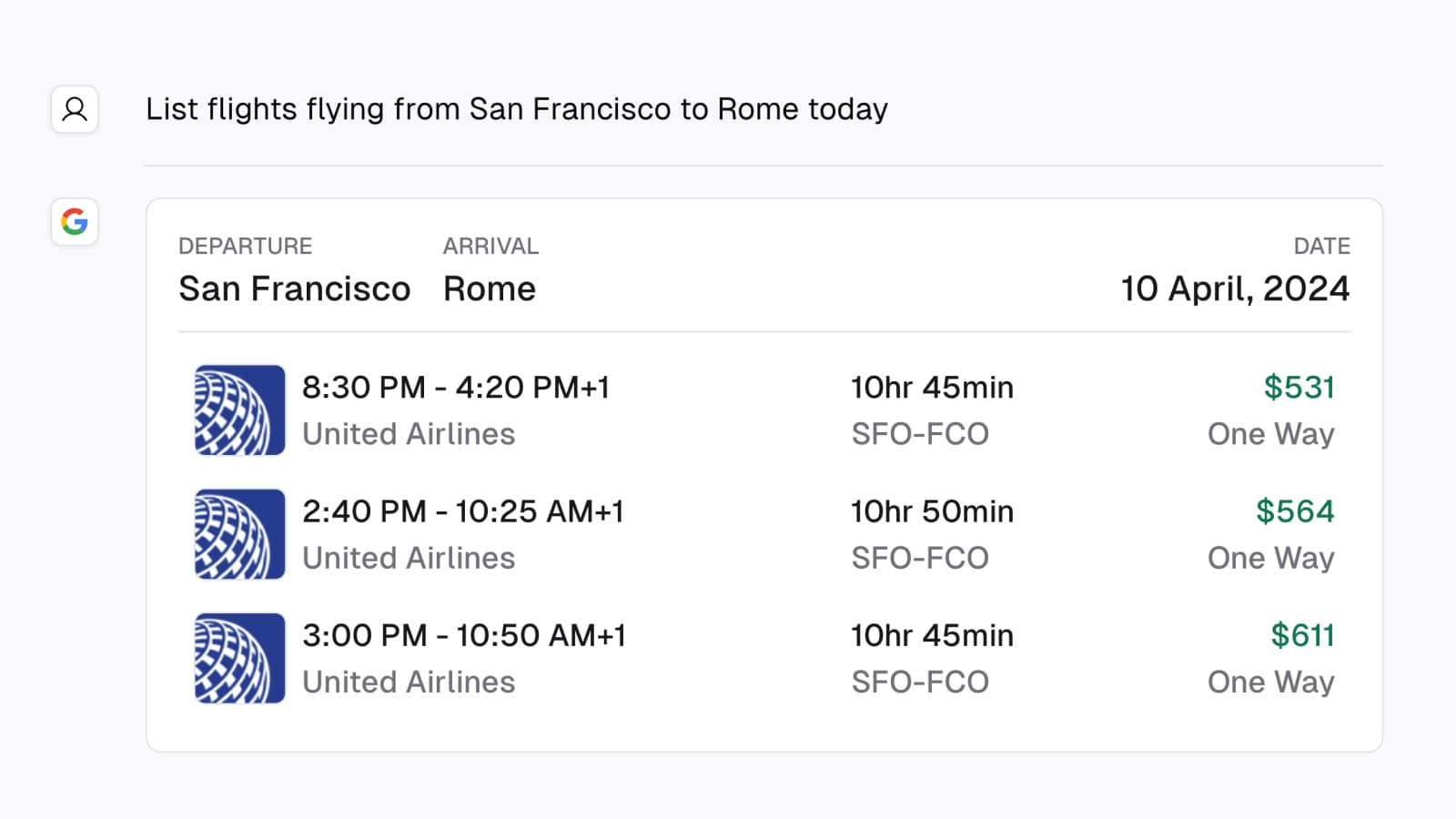Click the San Francisco departure city

(x=294, y=289)
